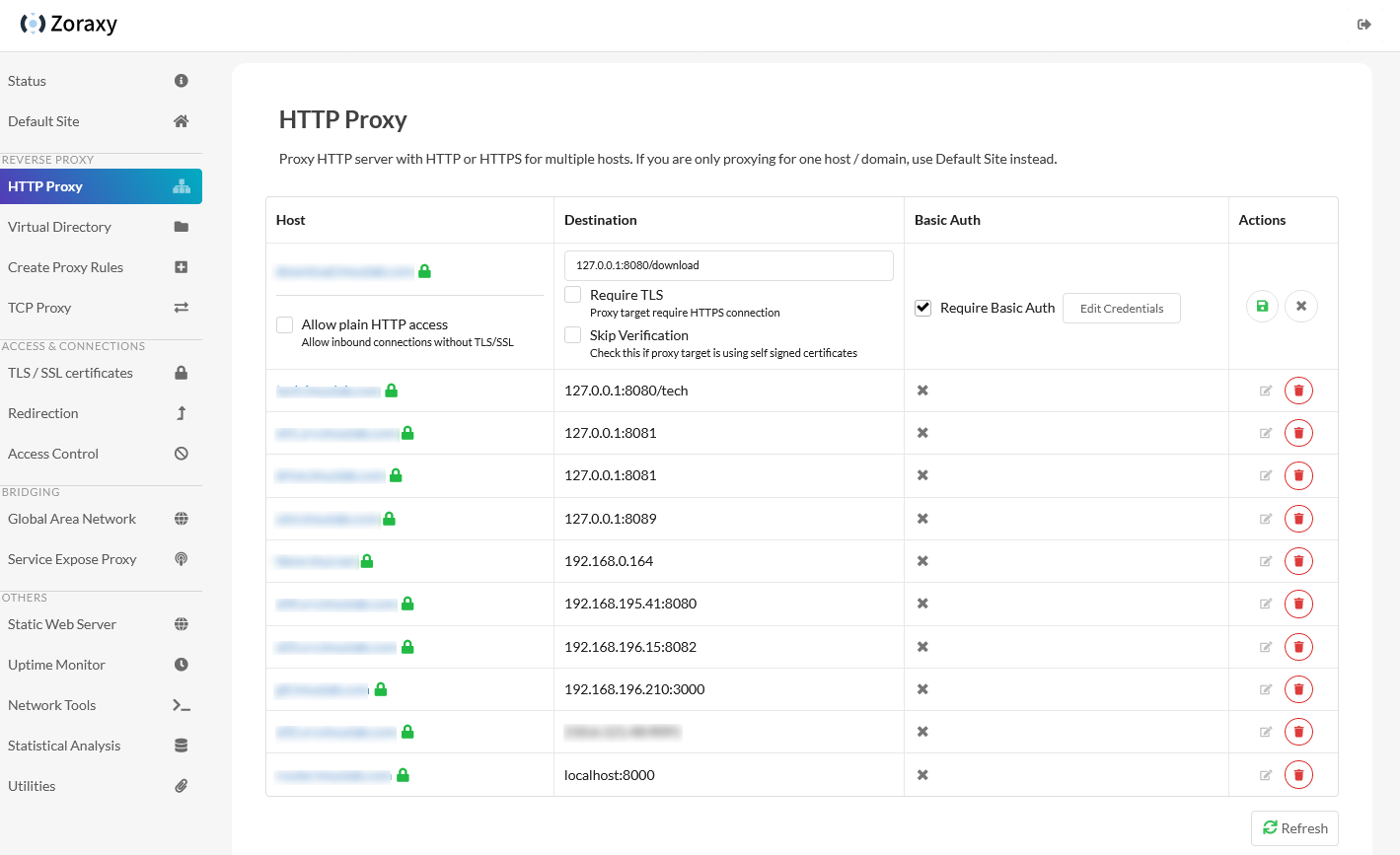Open the Access Control panel

click(52, 453)
